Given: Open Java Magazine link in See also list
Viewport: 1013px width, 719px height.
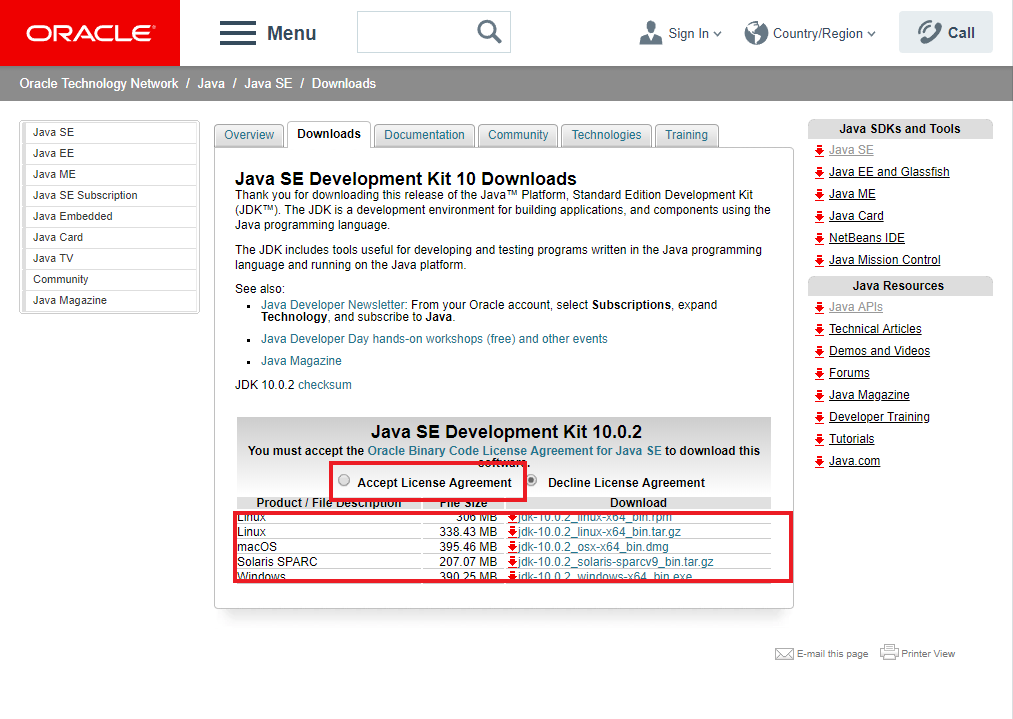Looking at the screenshot, I should point(301,361).
